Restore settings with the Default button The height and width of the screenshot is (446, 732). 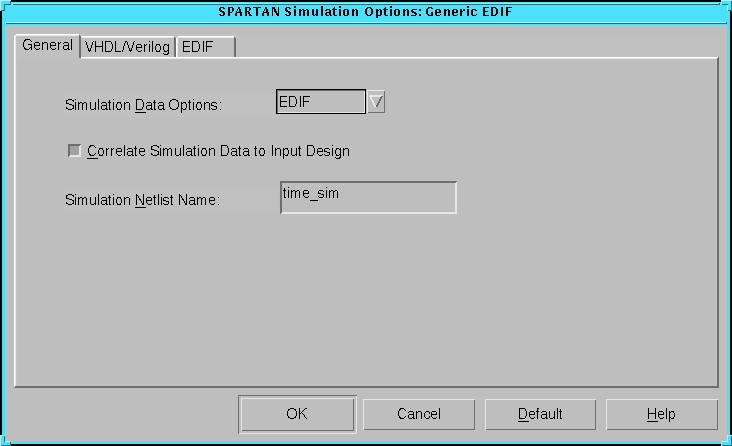[x=540, y=414]
